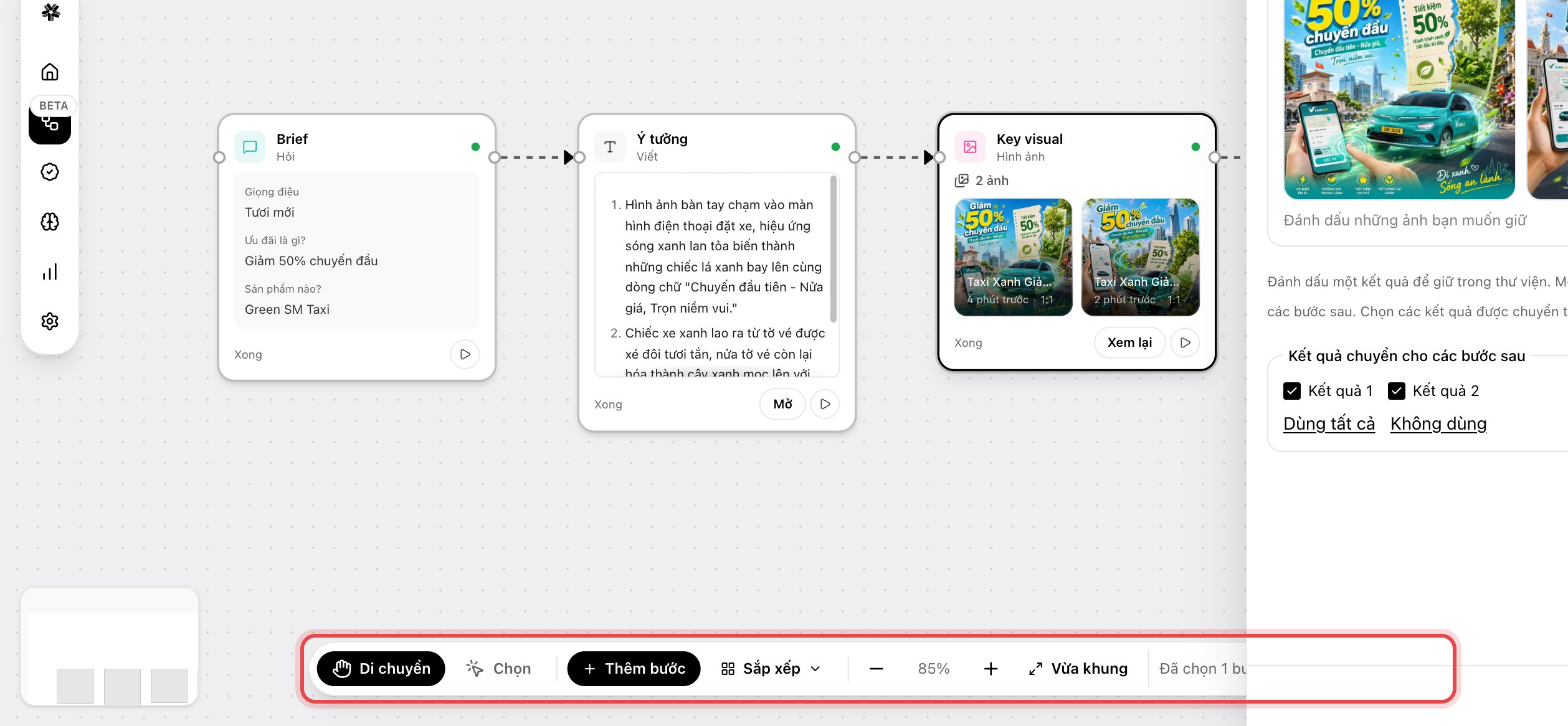Open the BETA workflow icon

[50, 123]
